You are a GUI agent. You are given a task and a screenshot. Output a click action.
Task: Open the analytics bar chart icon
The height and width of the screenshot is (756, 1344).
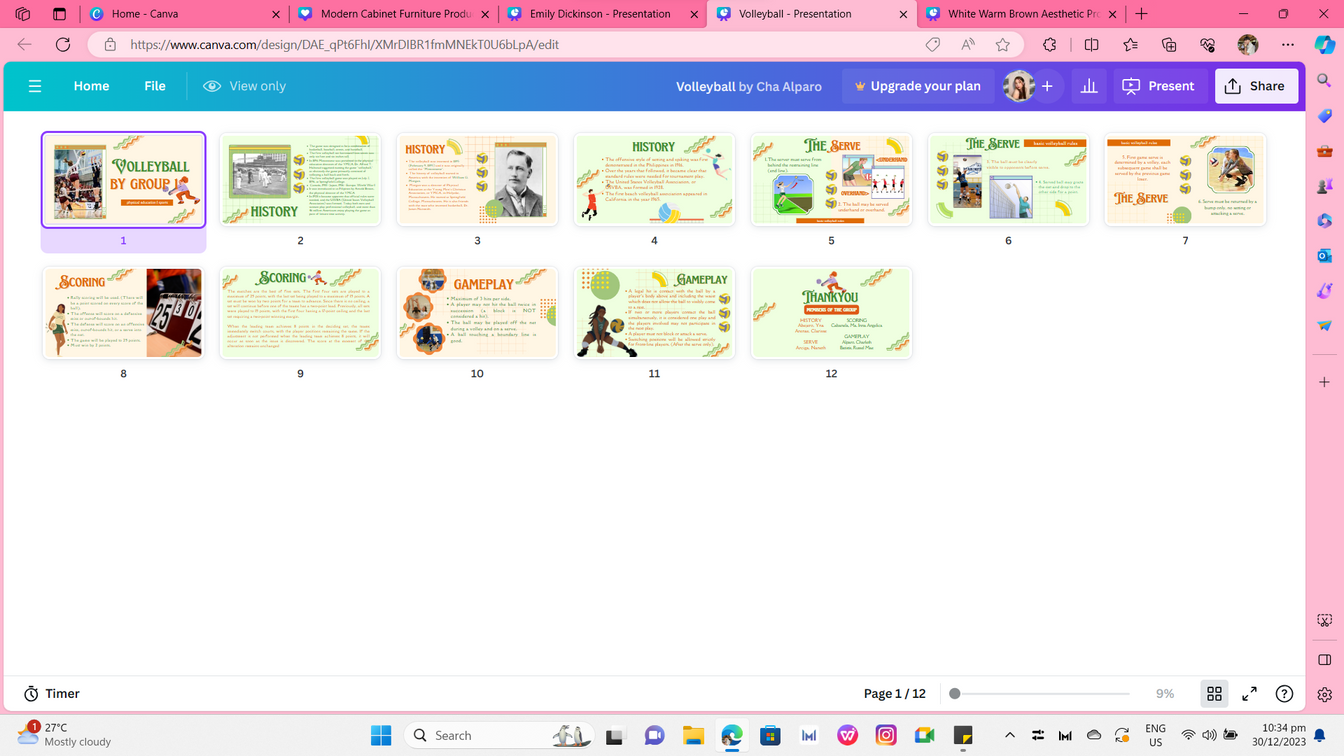[1089, 86]
